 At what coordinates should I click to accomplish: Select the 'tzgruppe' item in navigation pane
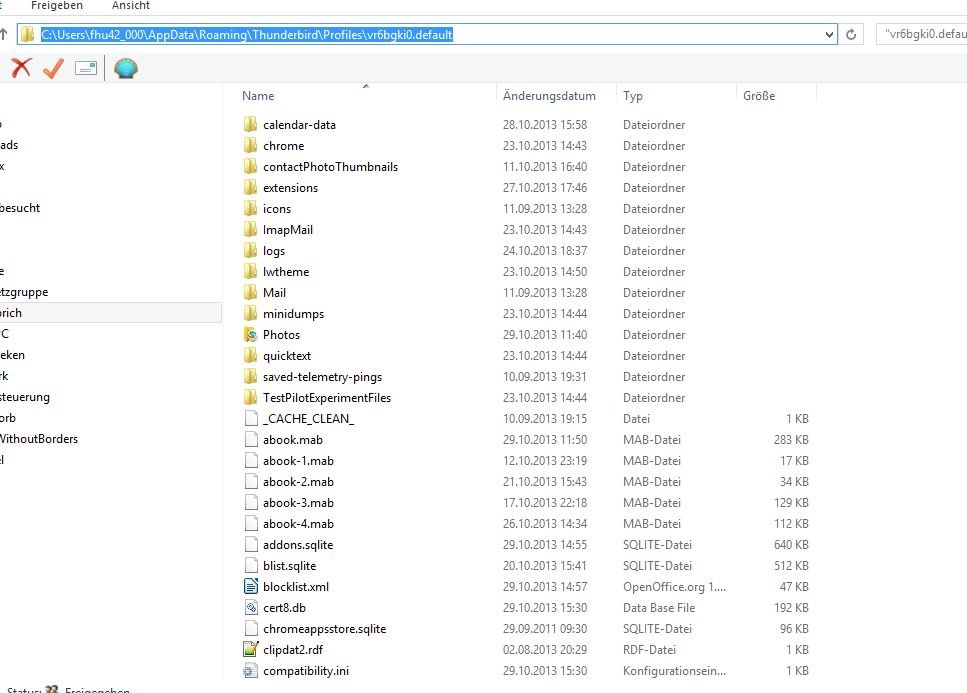(x=24, y=292)
